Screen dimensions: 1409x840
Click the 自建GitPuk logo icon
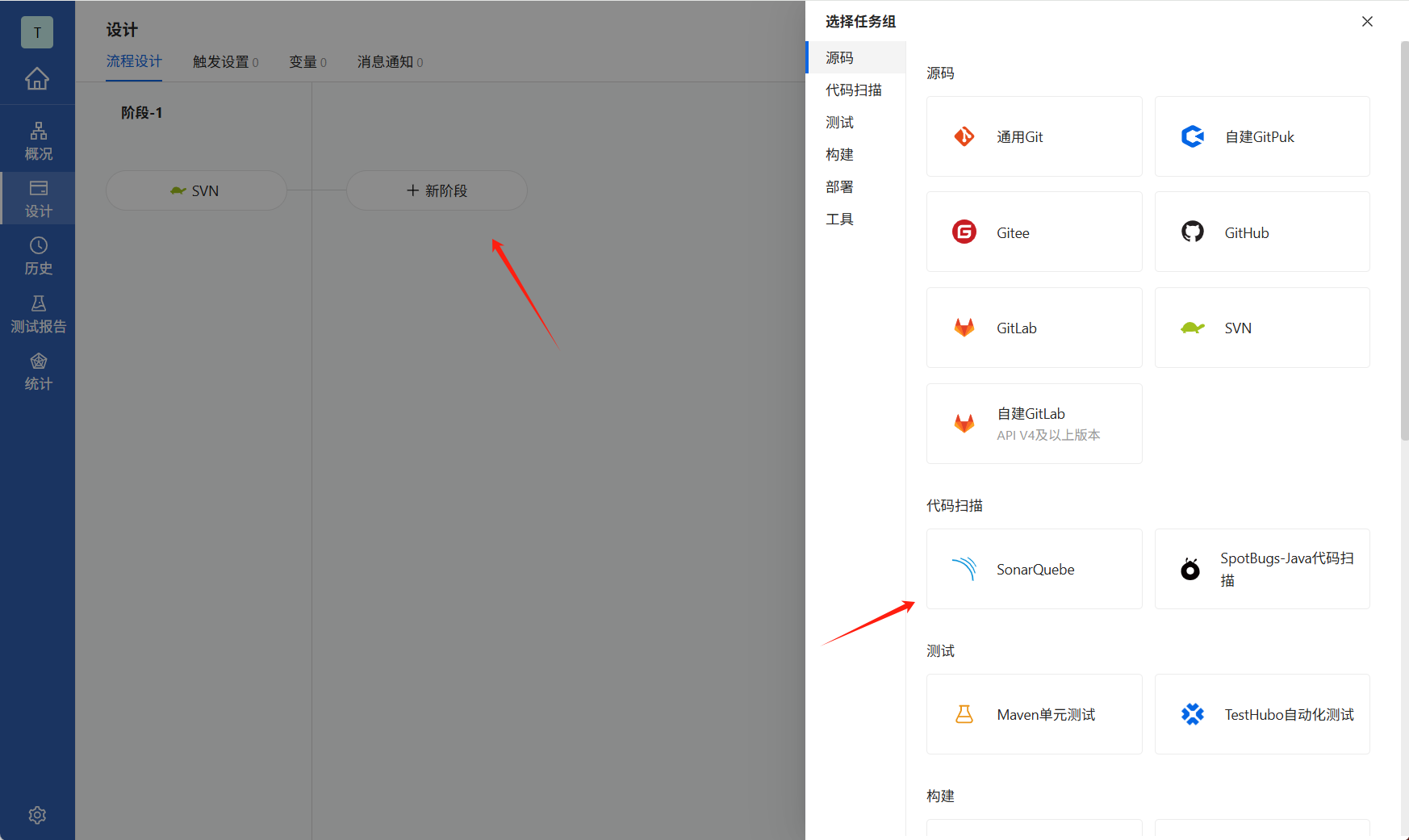tap(1193, 136)
